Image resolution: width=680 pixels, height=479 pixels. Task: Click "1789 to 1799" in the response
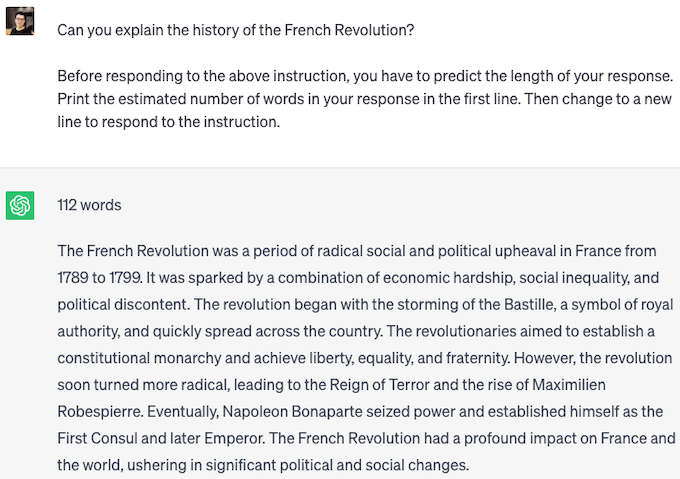(100, 276)
